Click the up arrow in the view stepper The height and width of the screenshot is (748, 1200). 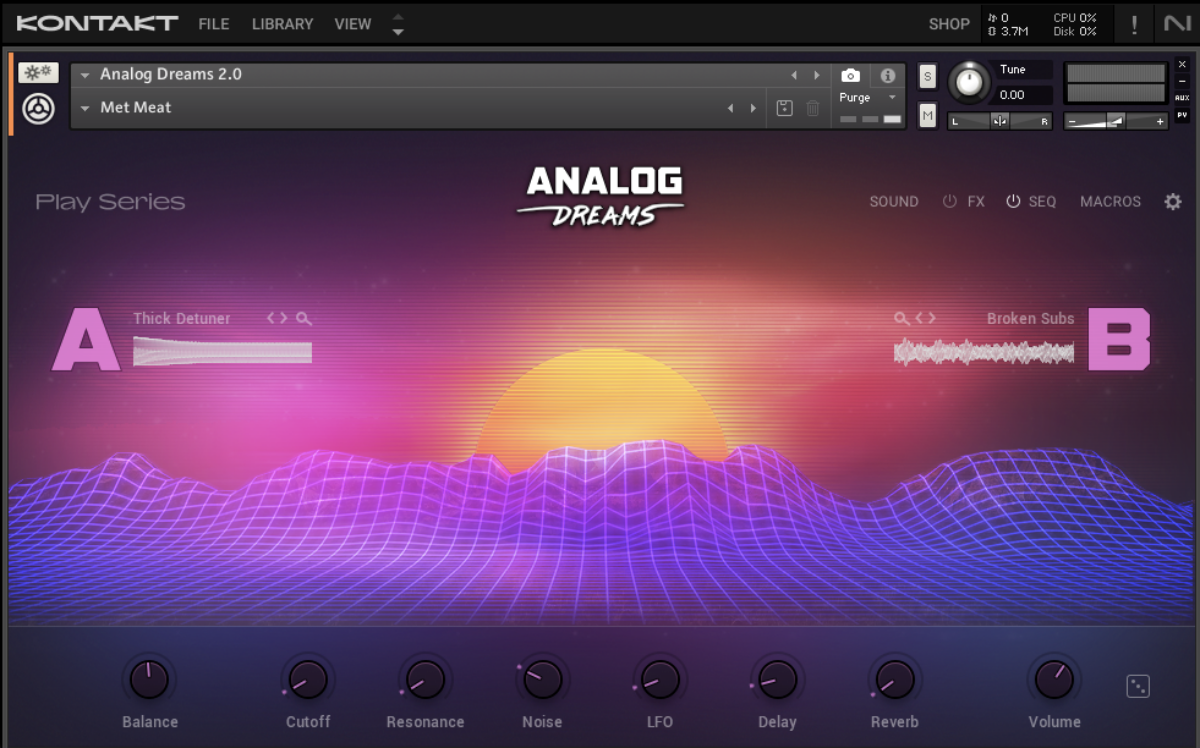point(398,17)
